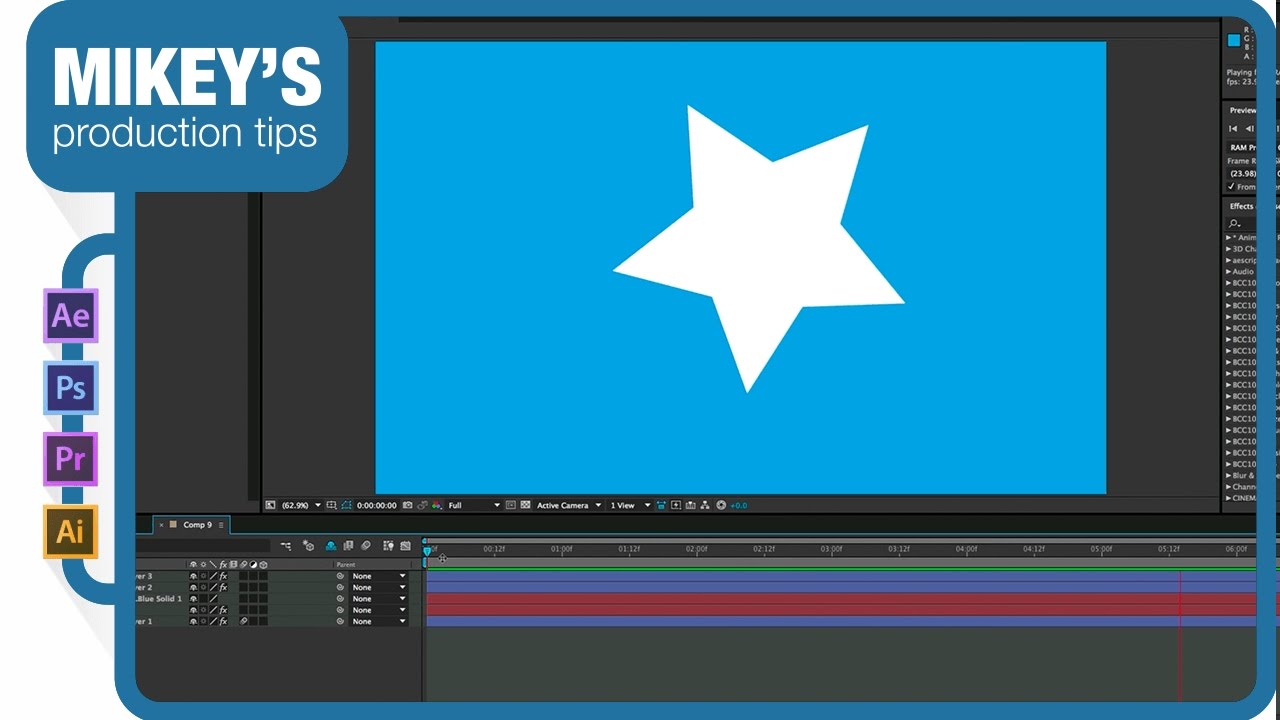The image size is (1280, 720).
Task: Toggle the fx switch on Layer 1
Action: click(223, 621)
